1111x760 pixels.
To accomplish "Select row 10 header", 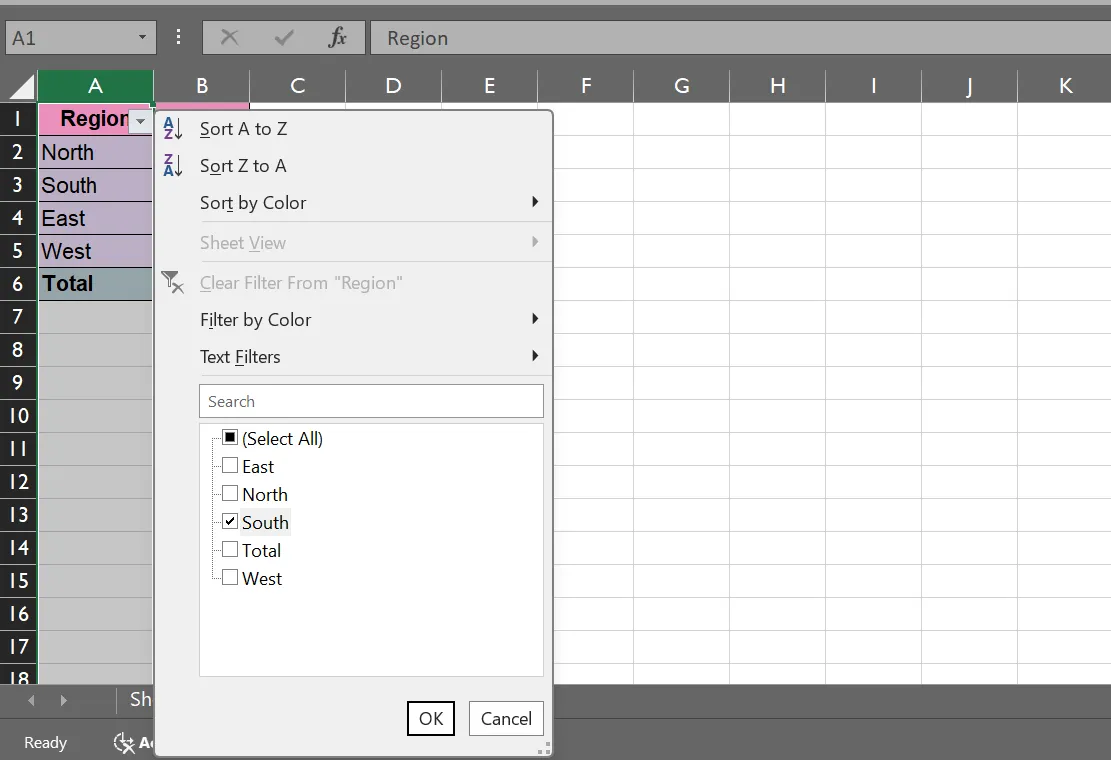I will [x=18, y=416].
